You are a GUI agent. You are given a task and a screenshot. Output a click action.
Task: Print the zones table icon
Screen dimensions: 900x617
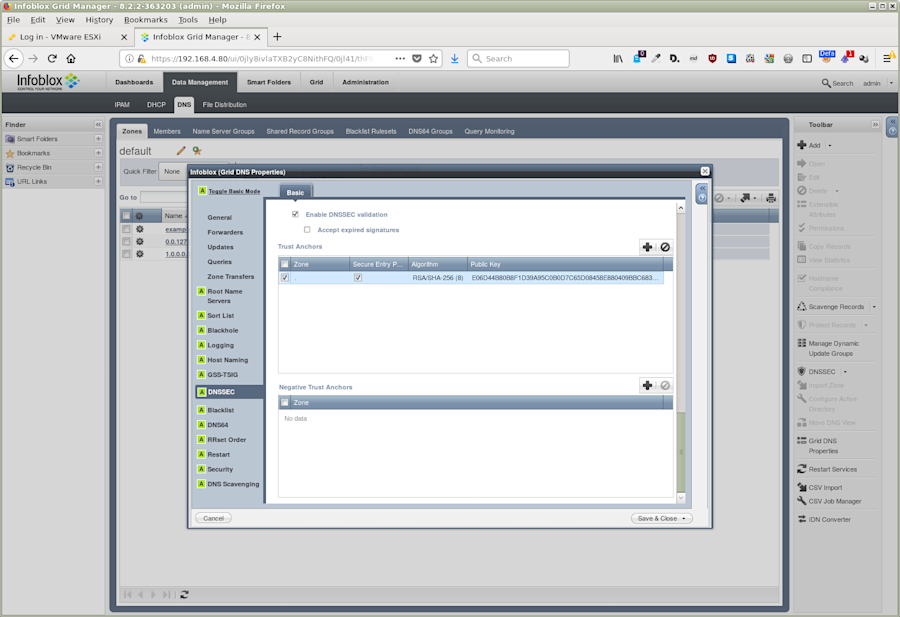point(771,198)
